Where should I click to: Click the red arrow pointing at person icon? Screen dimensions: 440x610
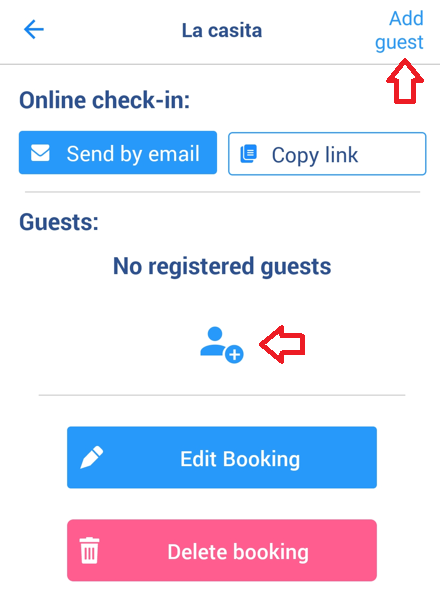point(282,345)
